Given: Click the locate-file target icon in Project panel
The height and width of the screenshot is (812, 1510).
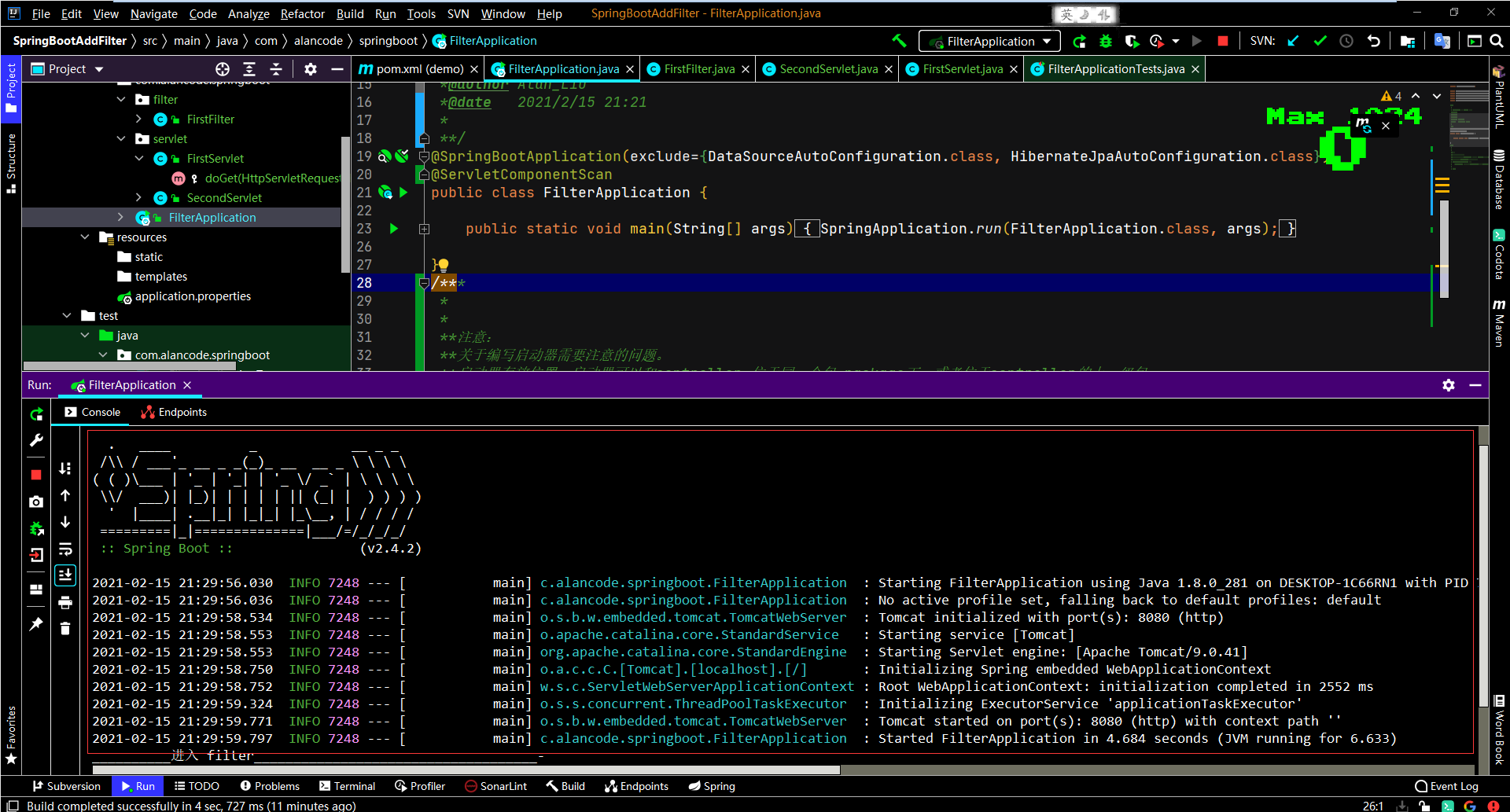Looking at the screenshot, I should pos(223,69).
